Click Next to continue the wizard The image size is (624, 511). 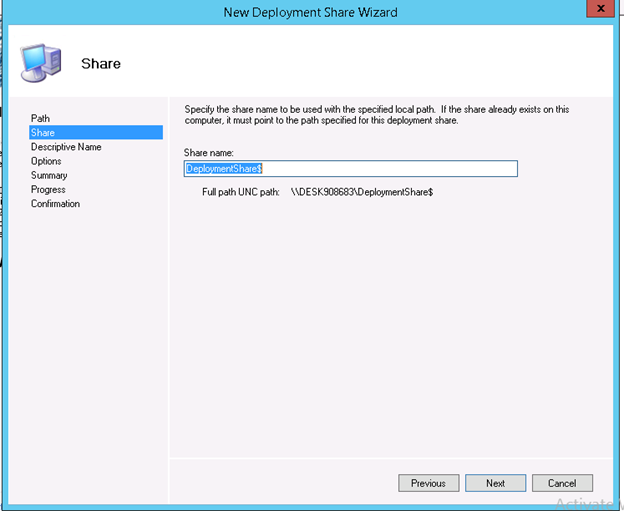point(495,483)
